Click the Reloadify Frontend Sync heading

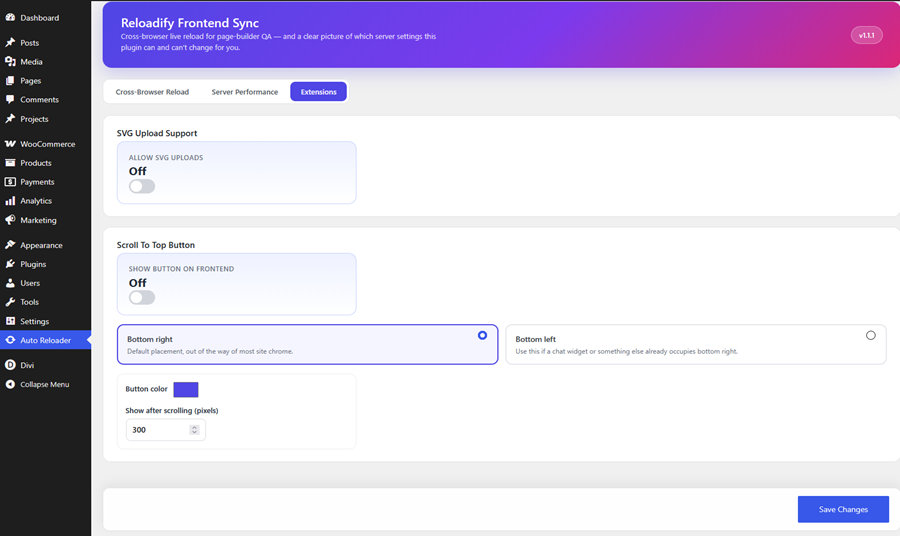coord(189,23)
